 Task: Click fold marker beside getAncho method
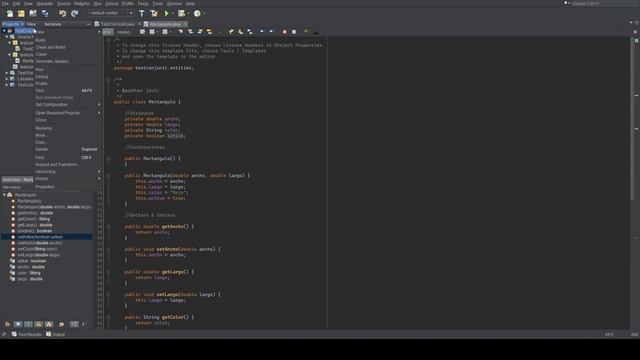(109, 227)
